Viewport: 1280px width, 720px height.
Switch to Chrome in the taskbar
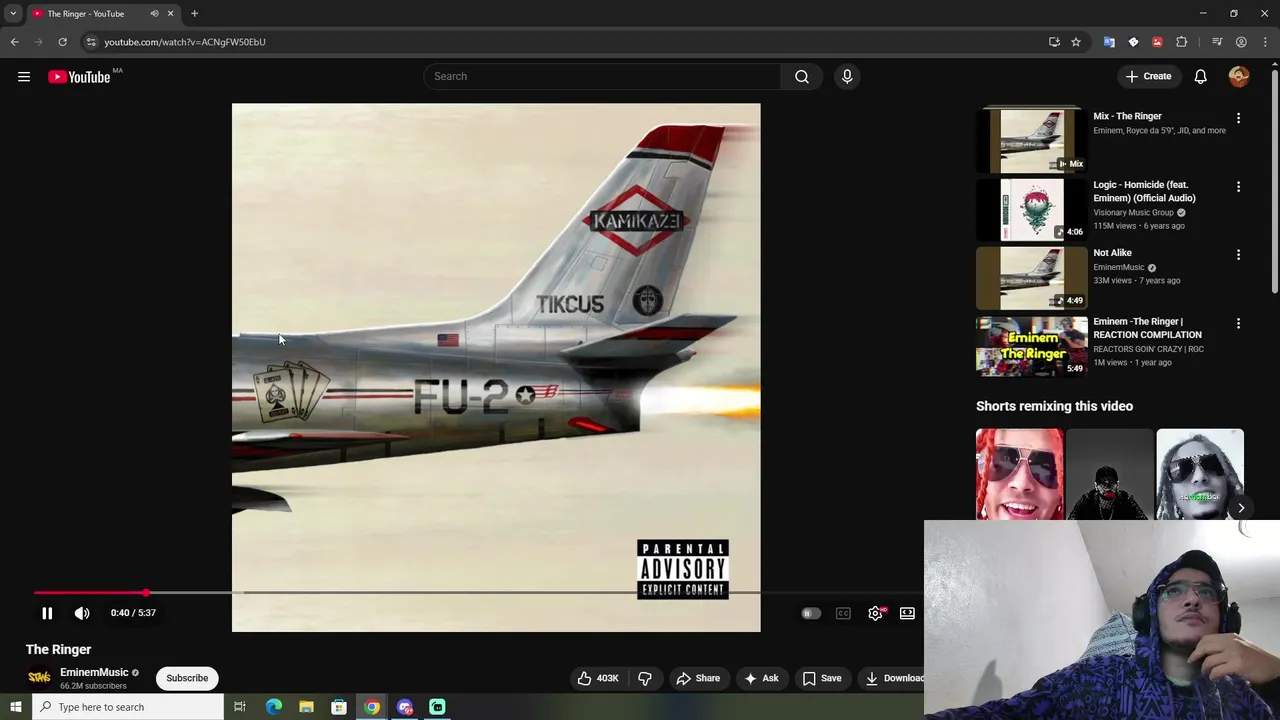(372, 707)
